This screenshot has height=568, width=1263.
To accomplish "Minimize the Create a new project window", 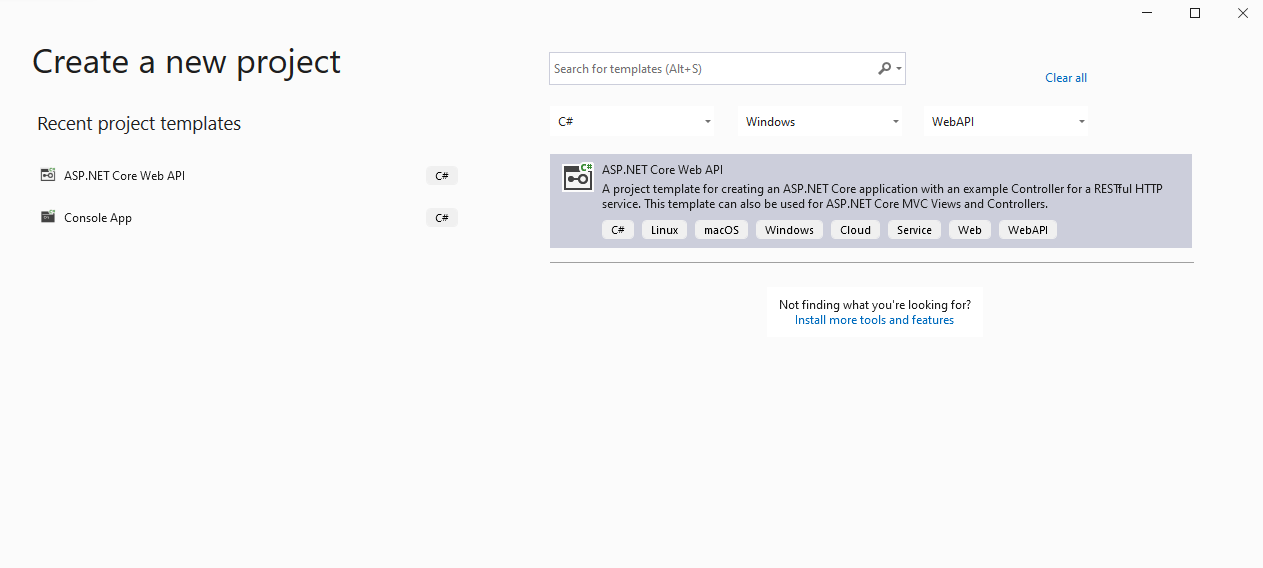I will point(1148,13).
